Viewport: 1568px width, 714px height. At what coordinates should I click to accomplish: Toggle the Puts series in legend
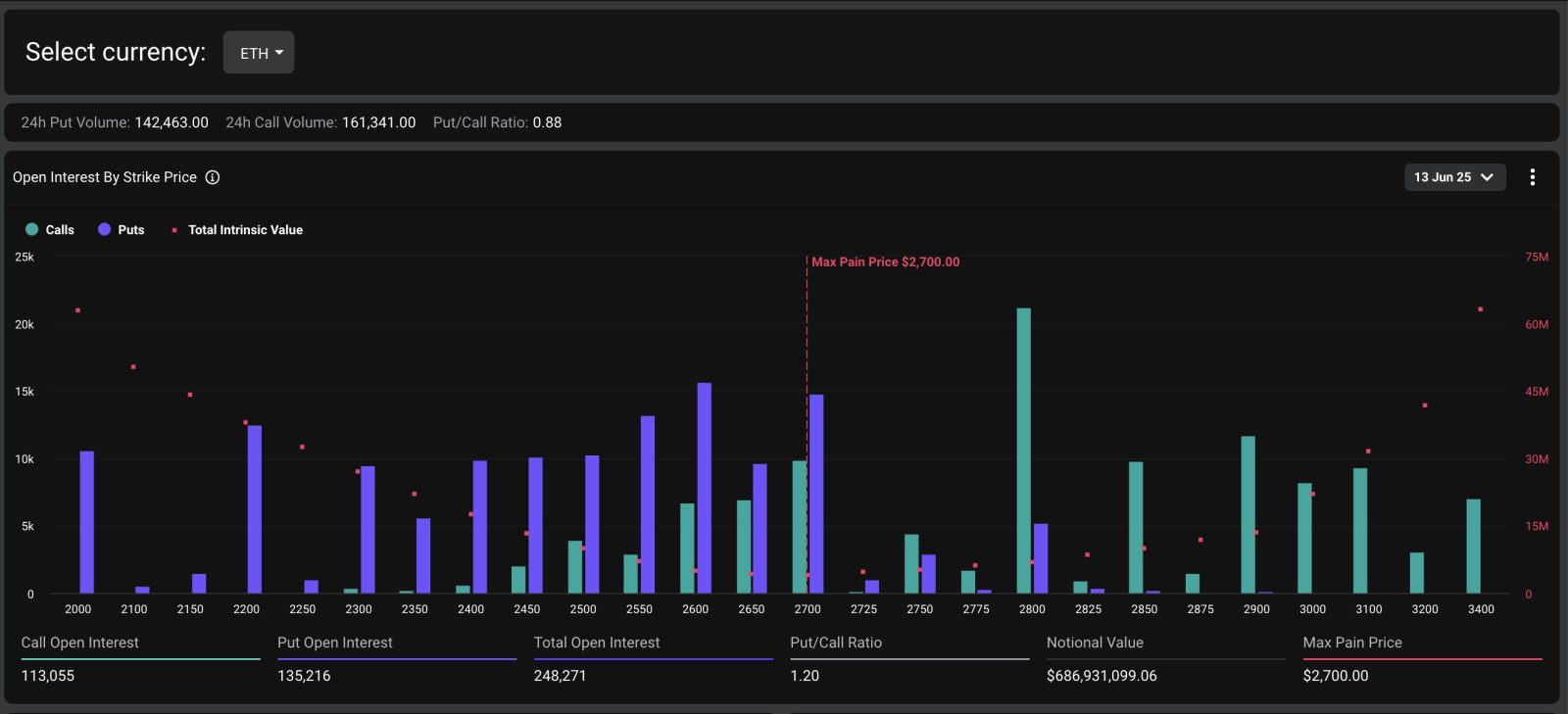coord(130,230)
